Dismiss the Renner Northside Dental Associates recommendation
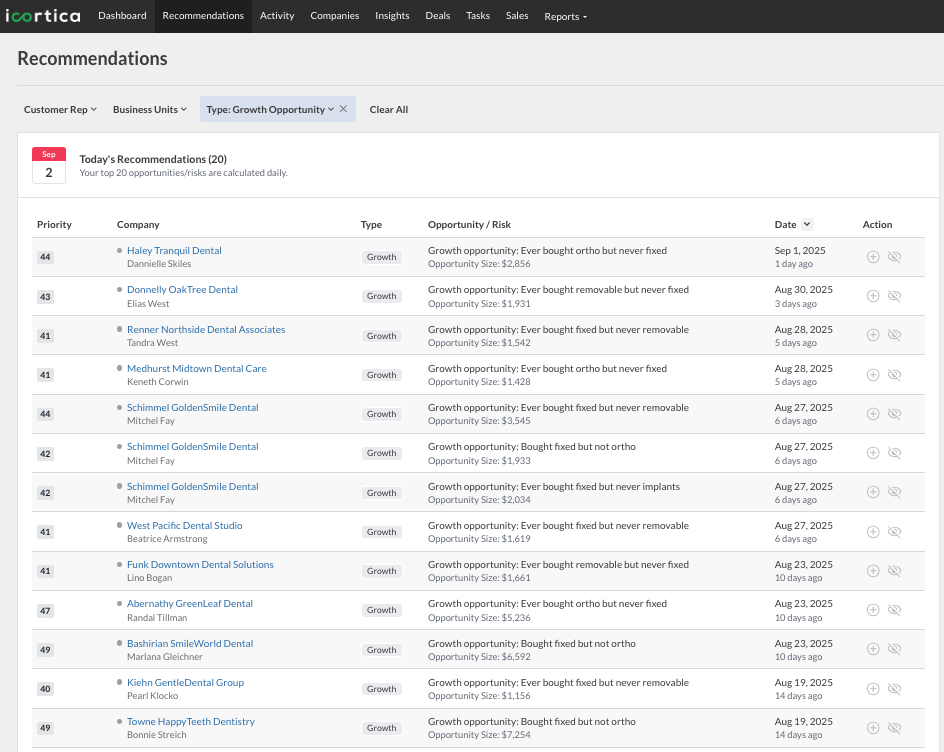The image size is (944, 752). (x=894, y=335)
